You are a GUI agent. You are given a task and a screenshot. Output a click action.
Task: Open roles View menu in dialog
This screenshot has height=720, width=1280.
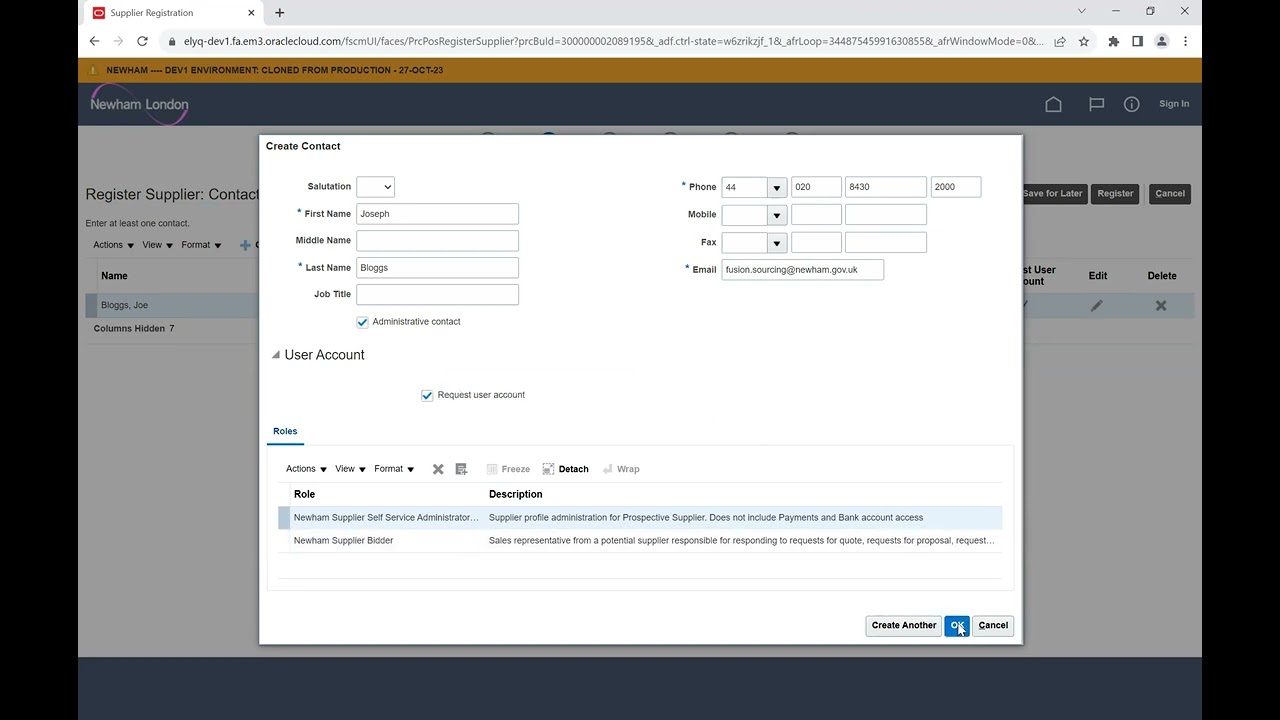point(350,469)
